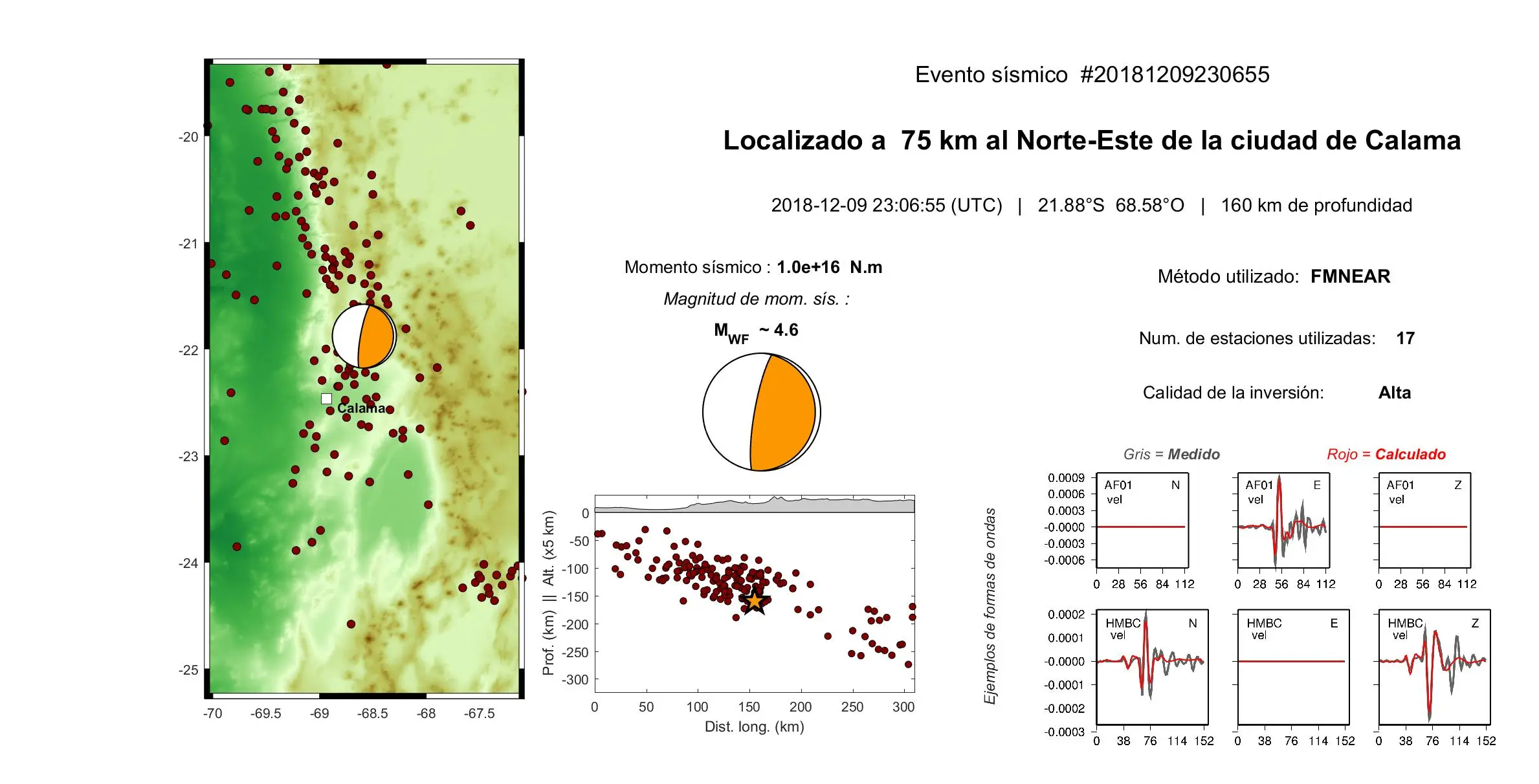Open the HMBC Z waveform plot
The height and width of the screenshot is (784, 1539).
pos(1434,667)
